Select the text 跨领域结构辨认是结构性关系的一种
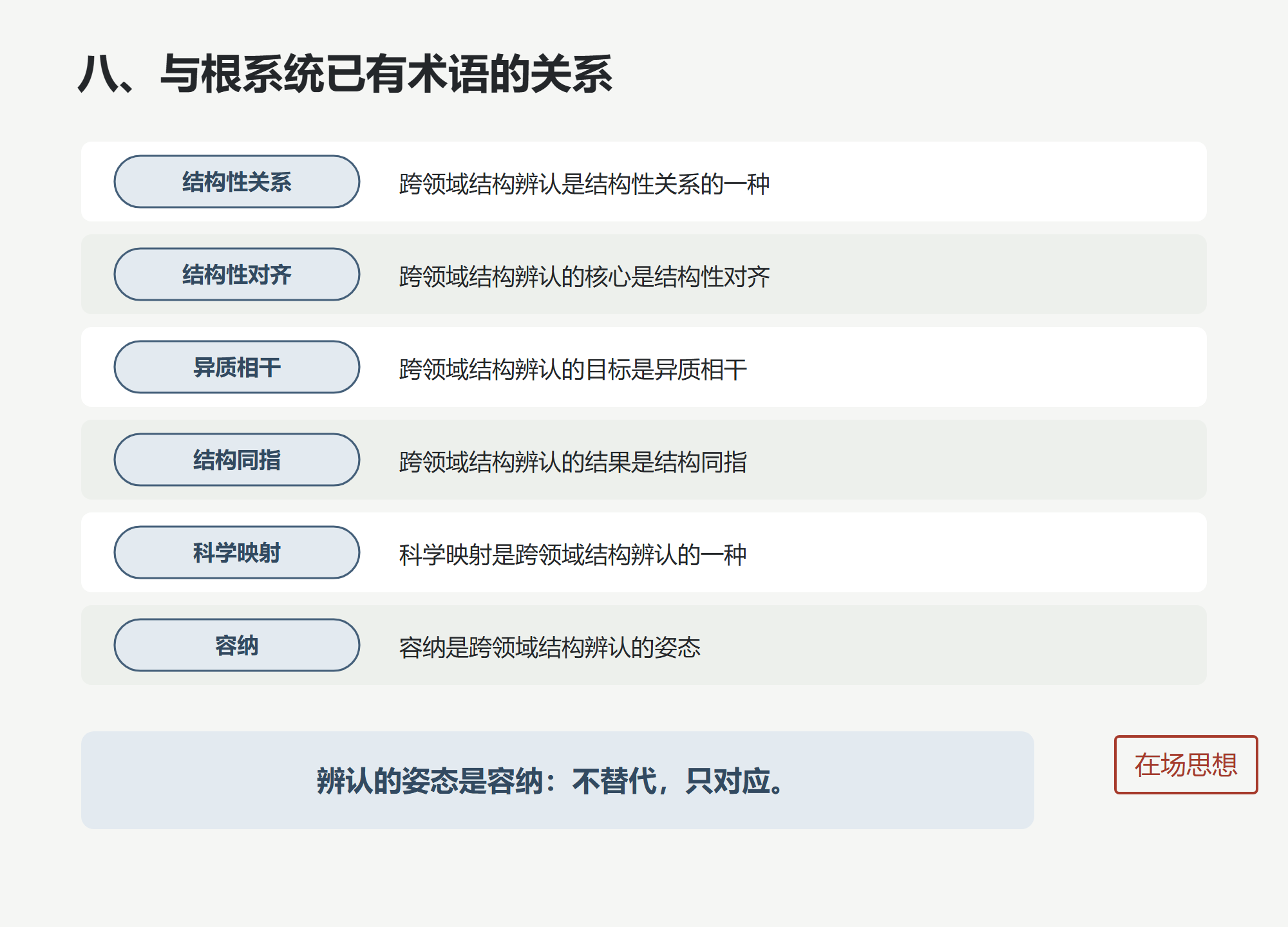Image resolution: width=1288 pixels, height=927 pixels. 584,184
